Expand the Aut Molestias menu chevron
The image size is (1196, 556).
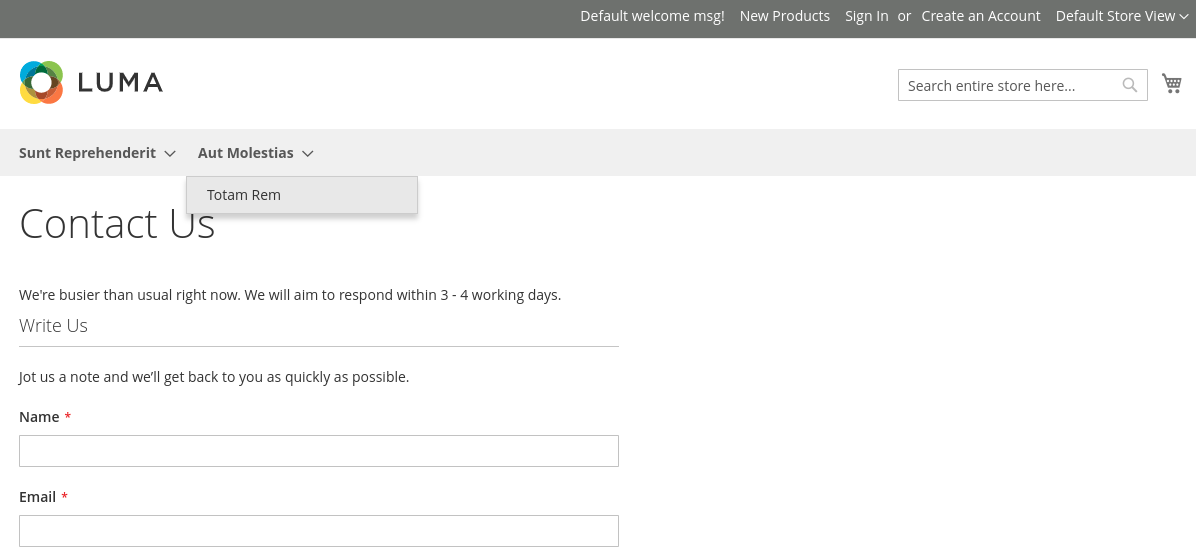coord(307,153)
